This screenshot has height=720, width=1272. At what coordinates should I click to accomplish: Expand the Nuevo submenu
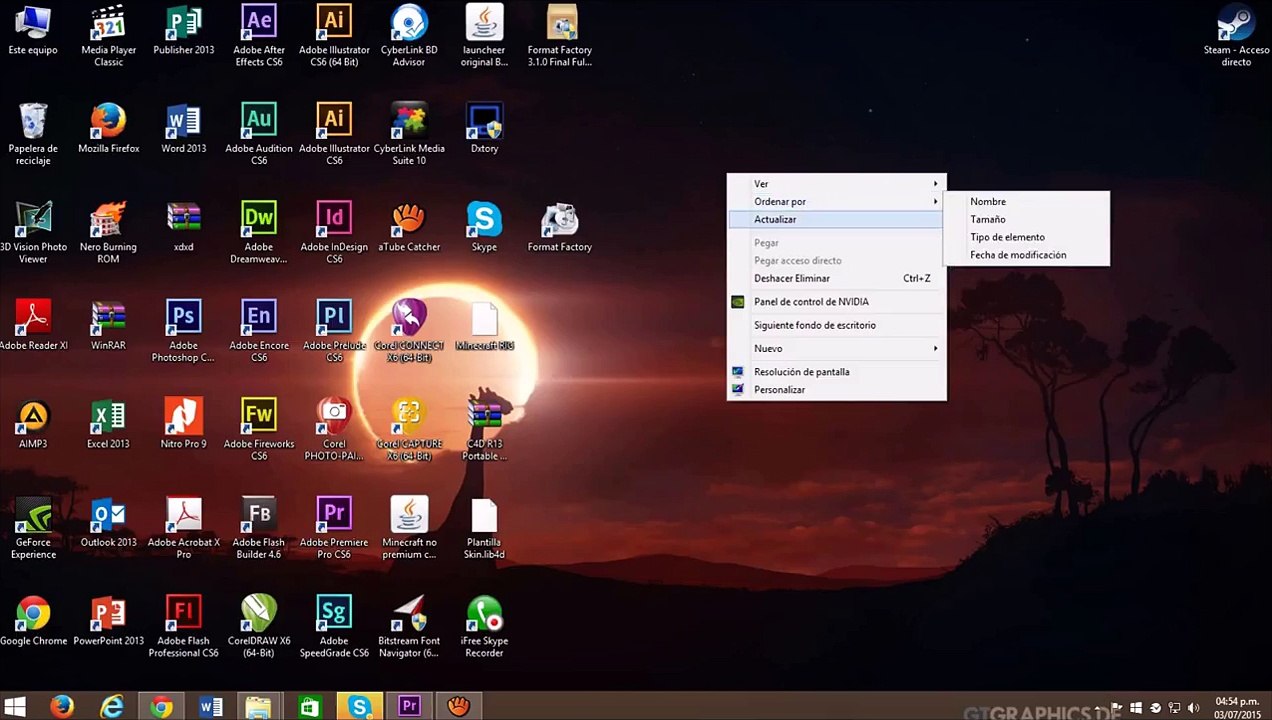836,349
